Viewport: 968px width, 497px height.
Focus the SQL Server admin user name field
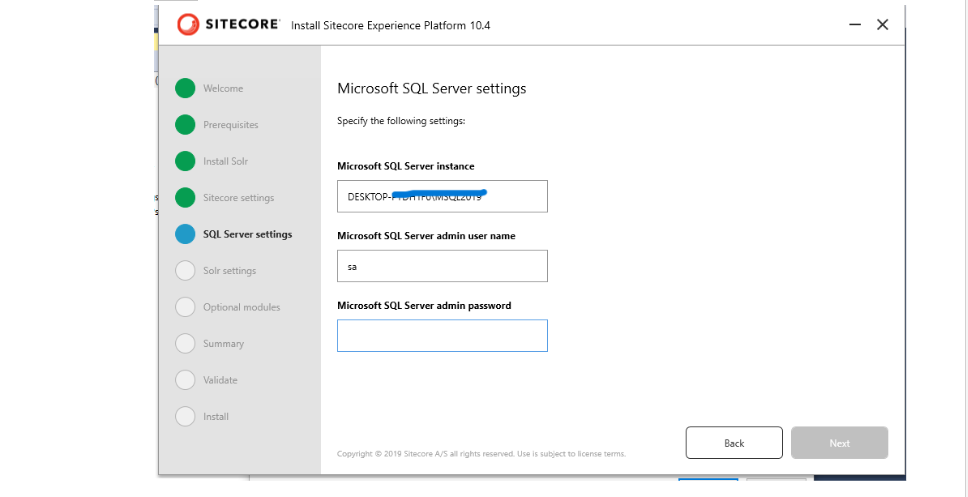pos(442,266)
